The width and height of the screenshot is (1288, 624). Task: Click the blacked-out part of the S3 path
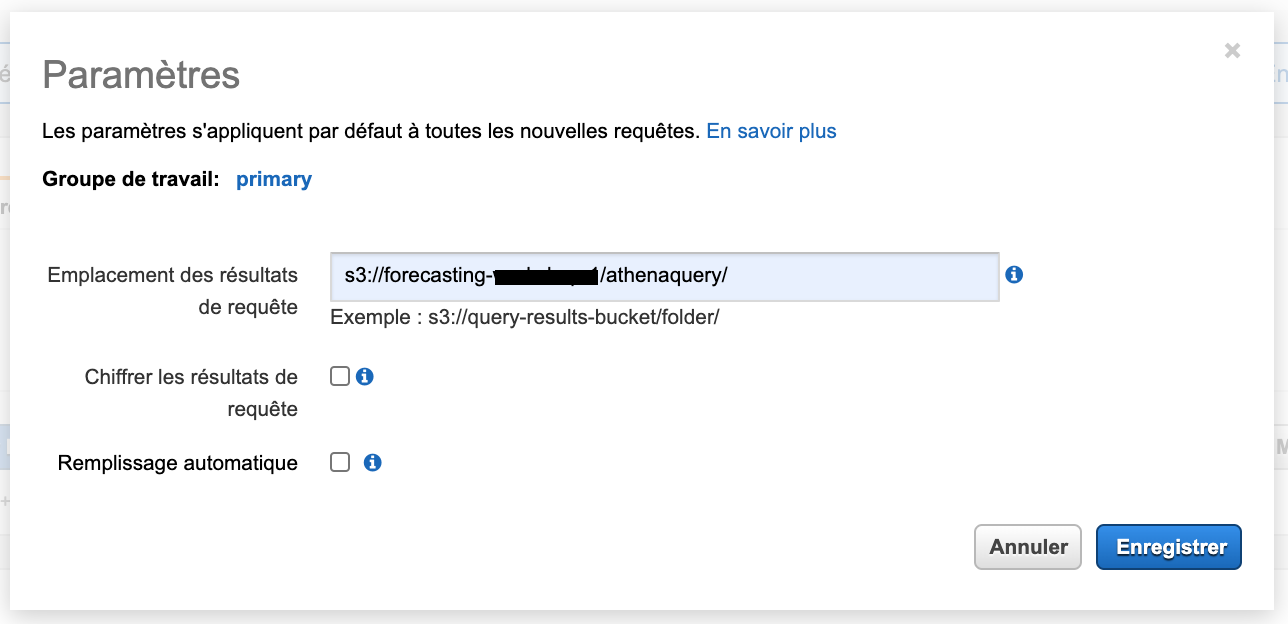point(546,276)
